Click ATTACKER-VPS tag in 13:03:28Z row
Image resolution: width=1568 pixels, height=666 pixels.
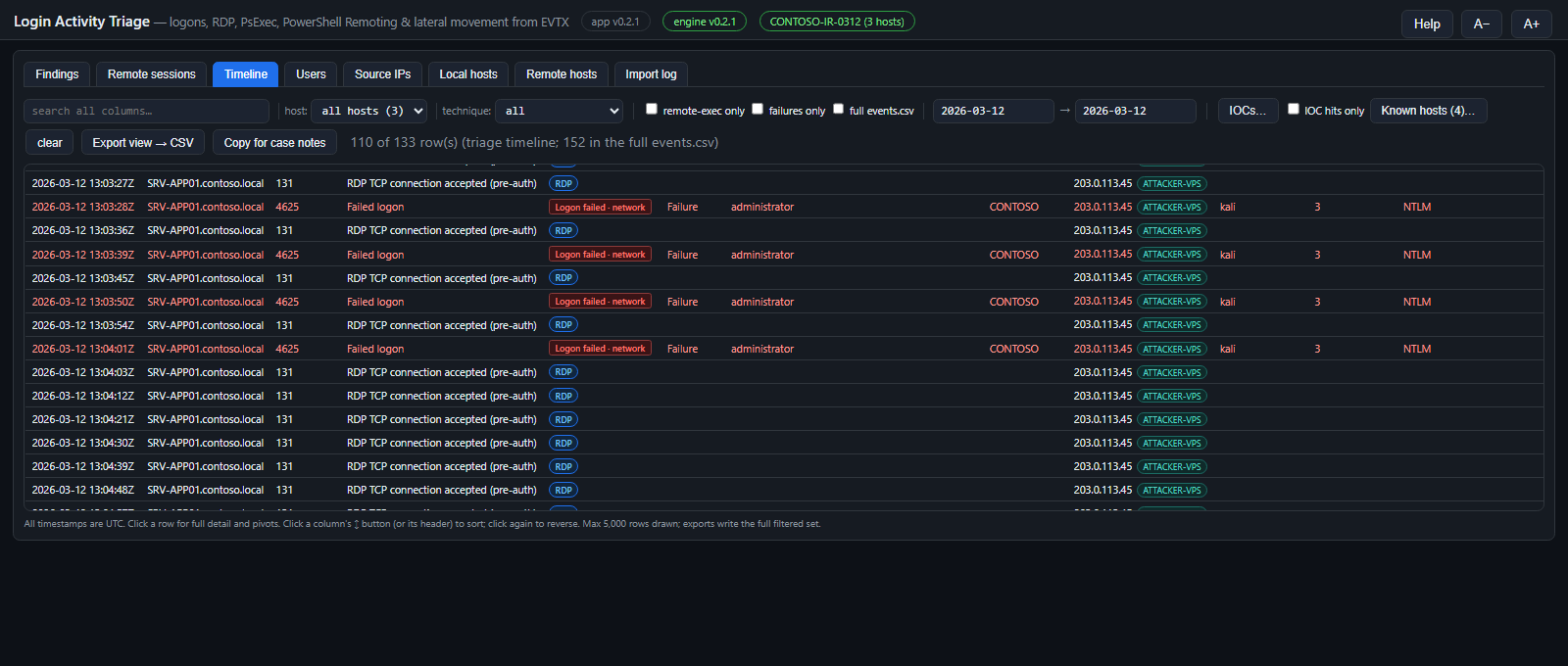1172,208
